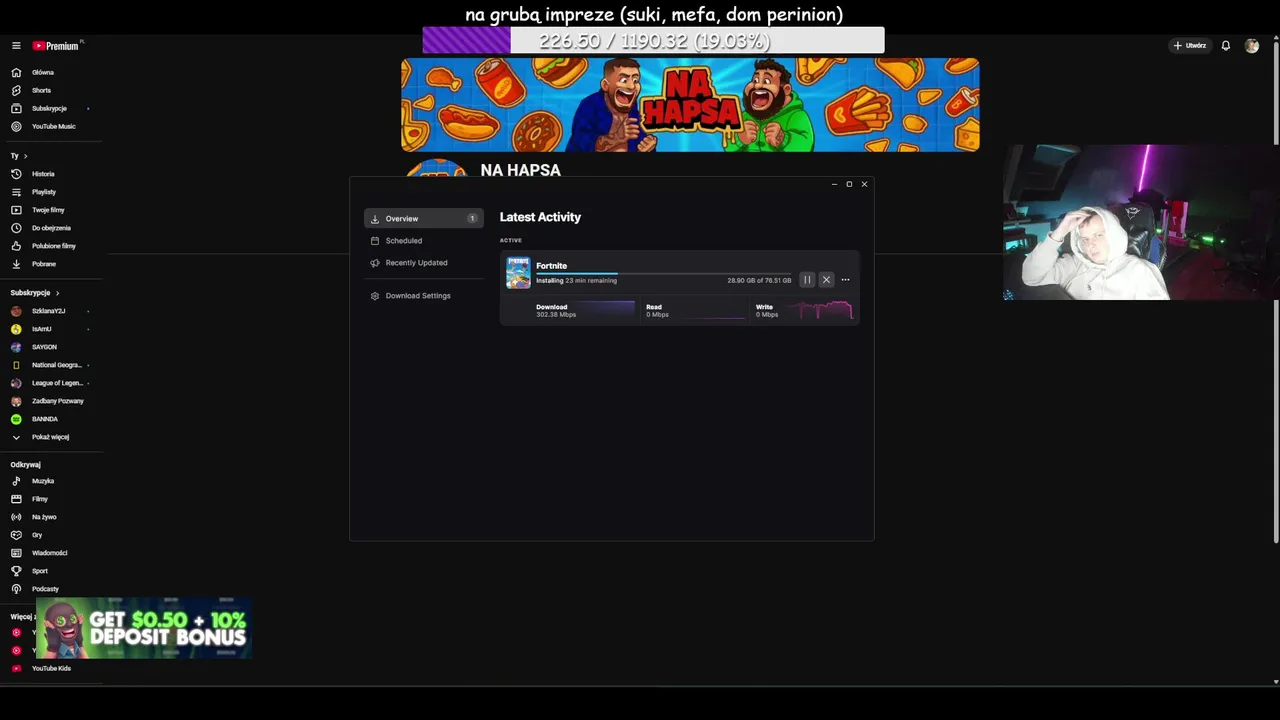
Task: Open YouTube Kids from the sidebar
Action: click(x=52, y=668)
